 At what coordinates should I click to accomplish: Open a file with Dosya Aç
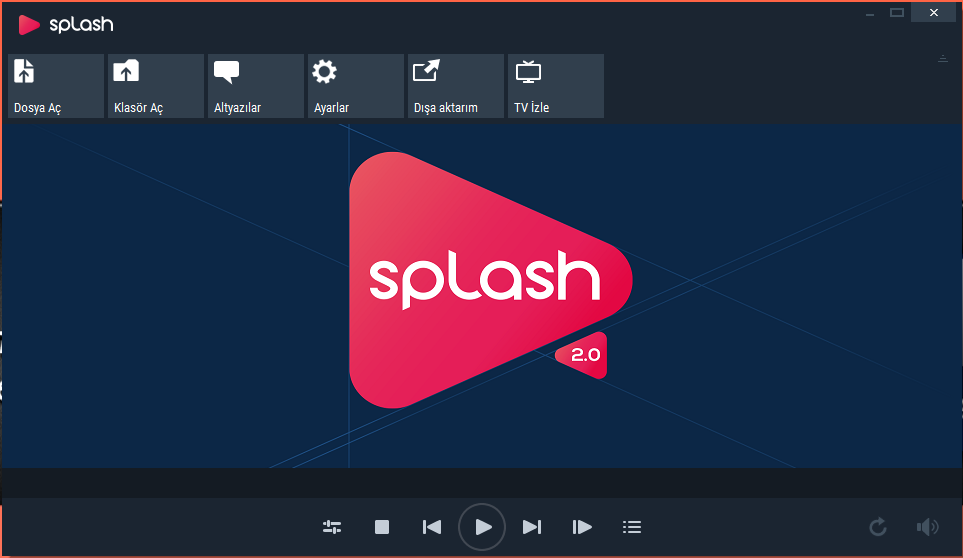coord(56,86)
